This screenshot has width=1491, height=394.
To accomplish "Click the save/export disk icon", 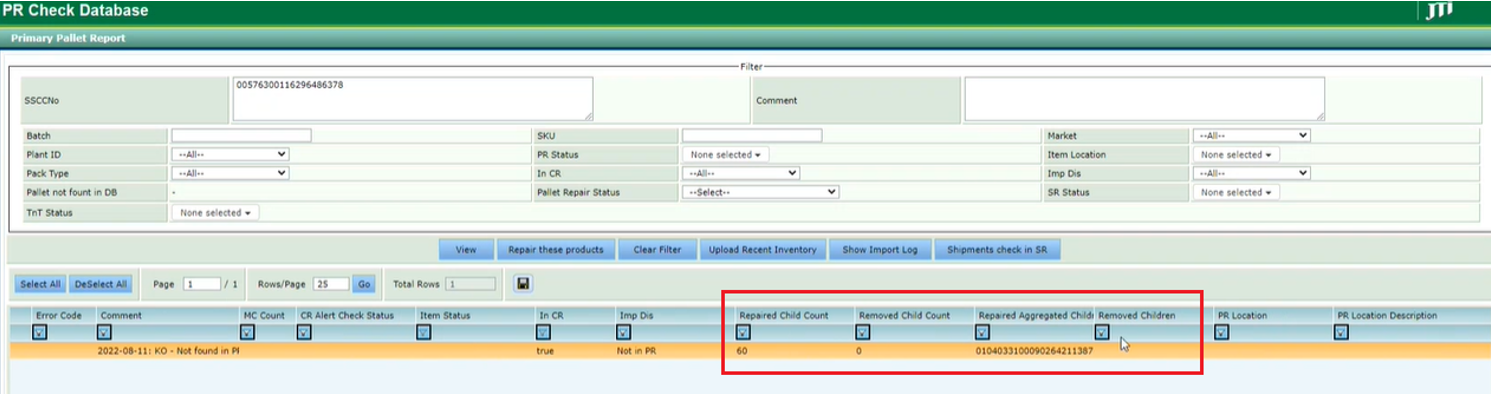I will [523, 284].
